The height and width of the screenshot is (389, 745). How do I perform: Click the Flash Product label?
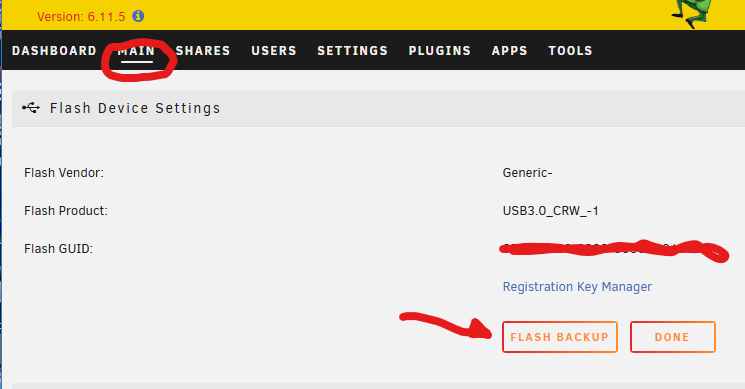point(66,211)
